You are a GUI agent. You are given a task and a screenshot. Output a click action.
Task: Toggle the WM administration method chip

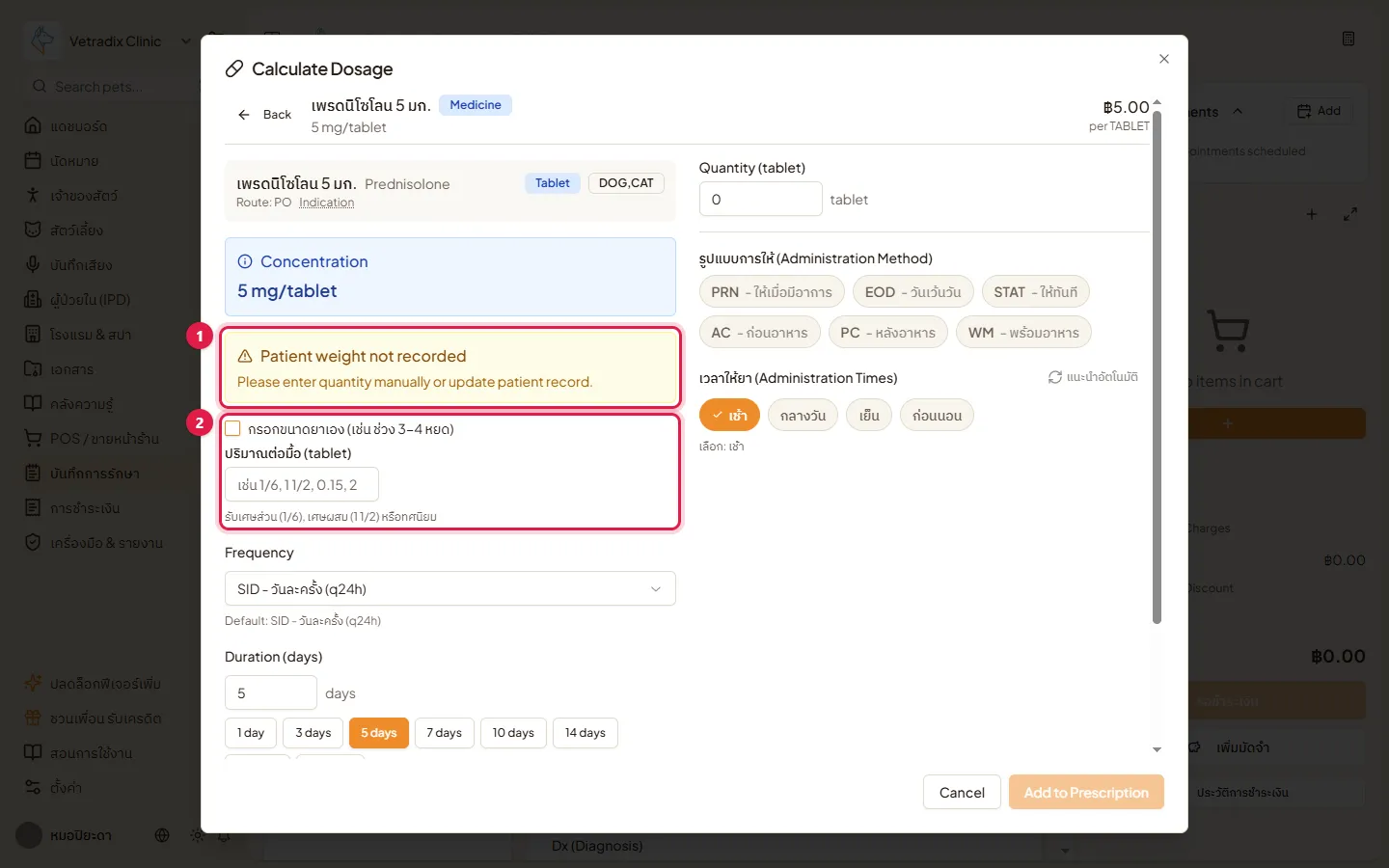coord(1023,333)
